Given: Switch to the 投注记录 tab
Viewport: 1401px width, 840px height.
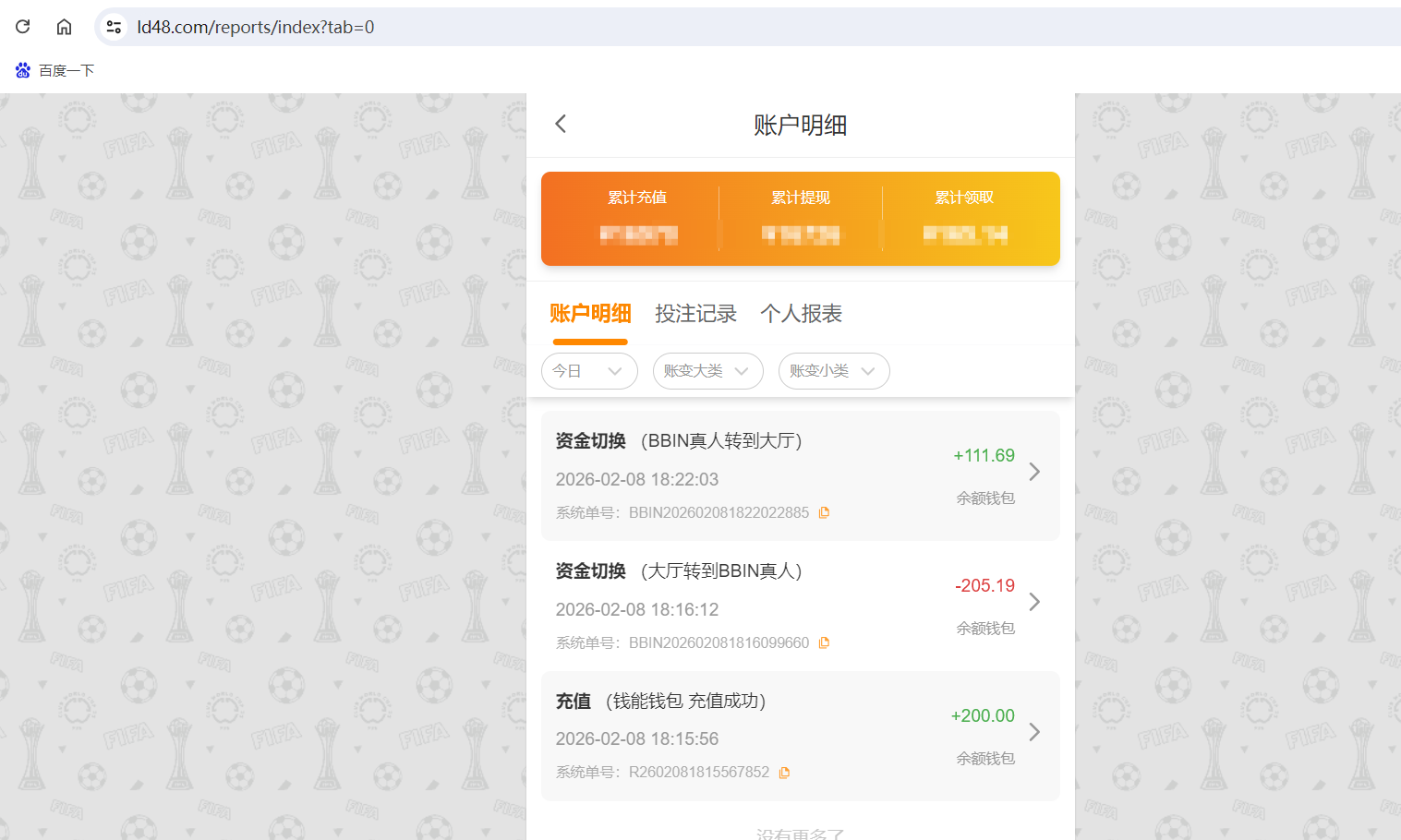Looking at the screenshot, I should point(695,314).
